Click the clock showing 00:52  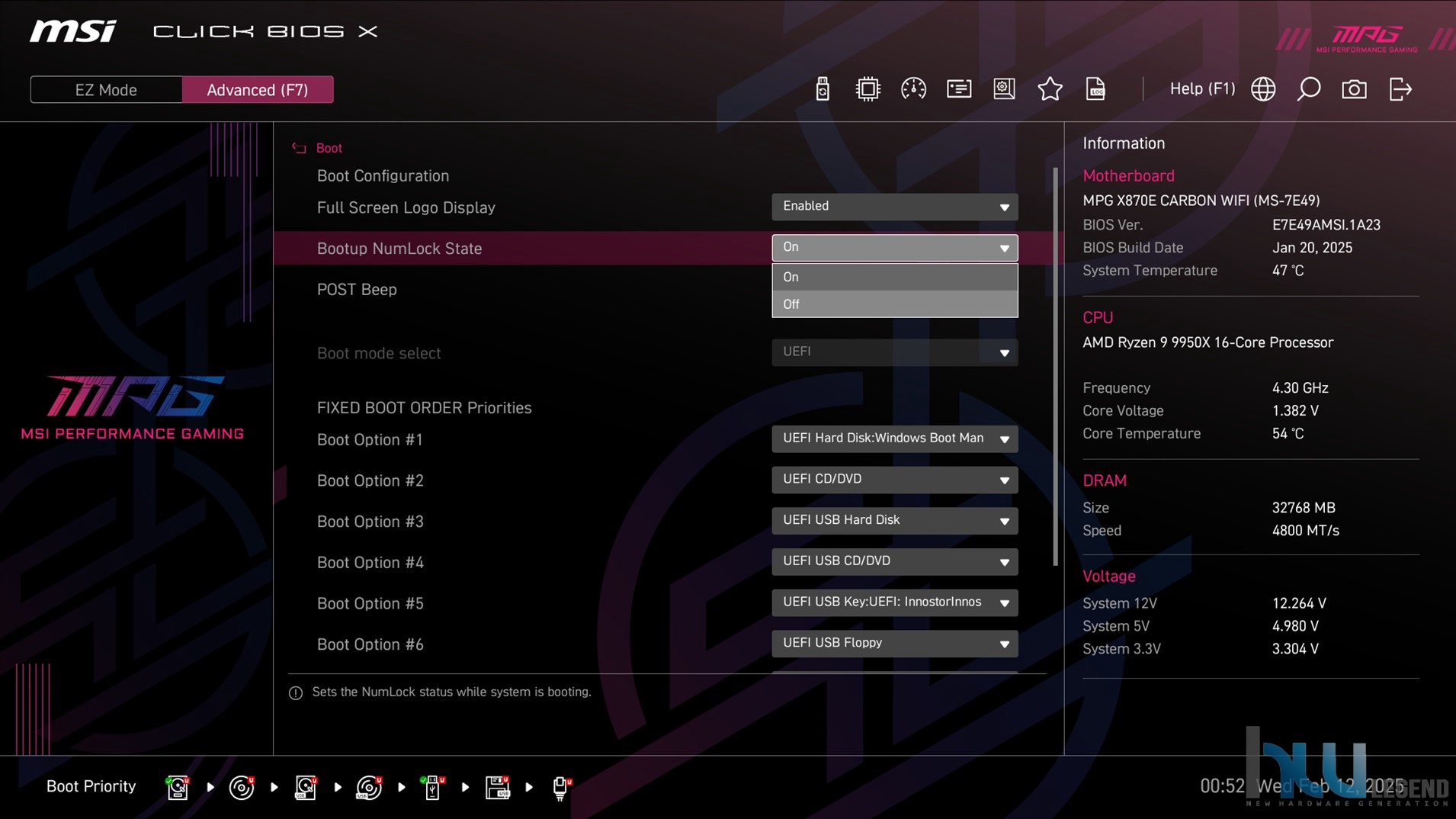tap(1222, 786)
